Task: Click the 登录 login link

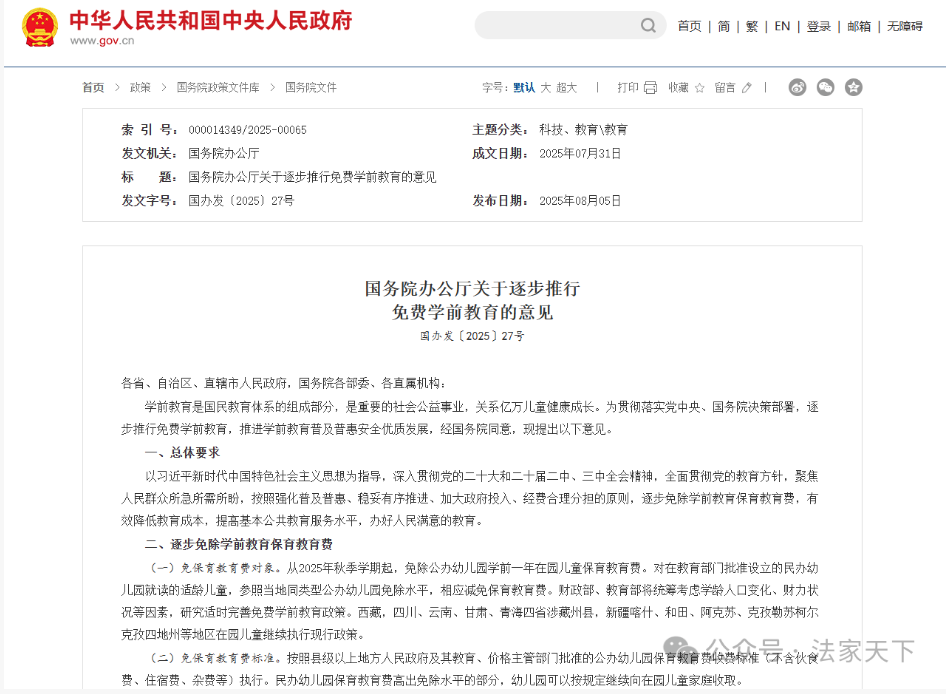Action: coord(819,26)
